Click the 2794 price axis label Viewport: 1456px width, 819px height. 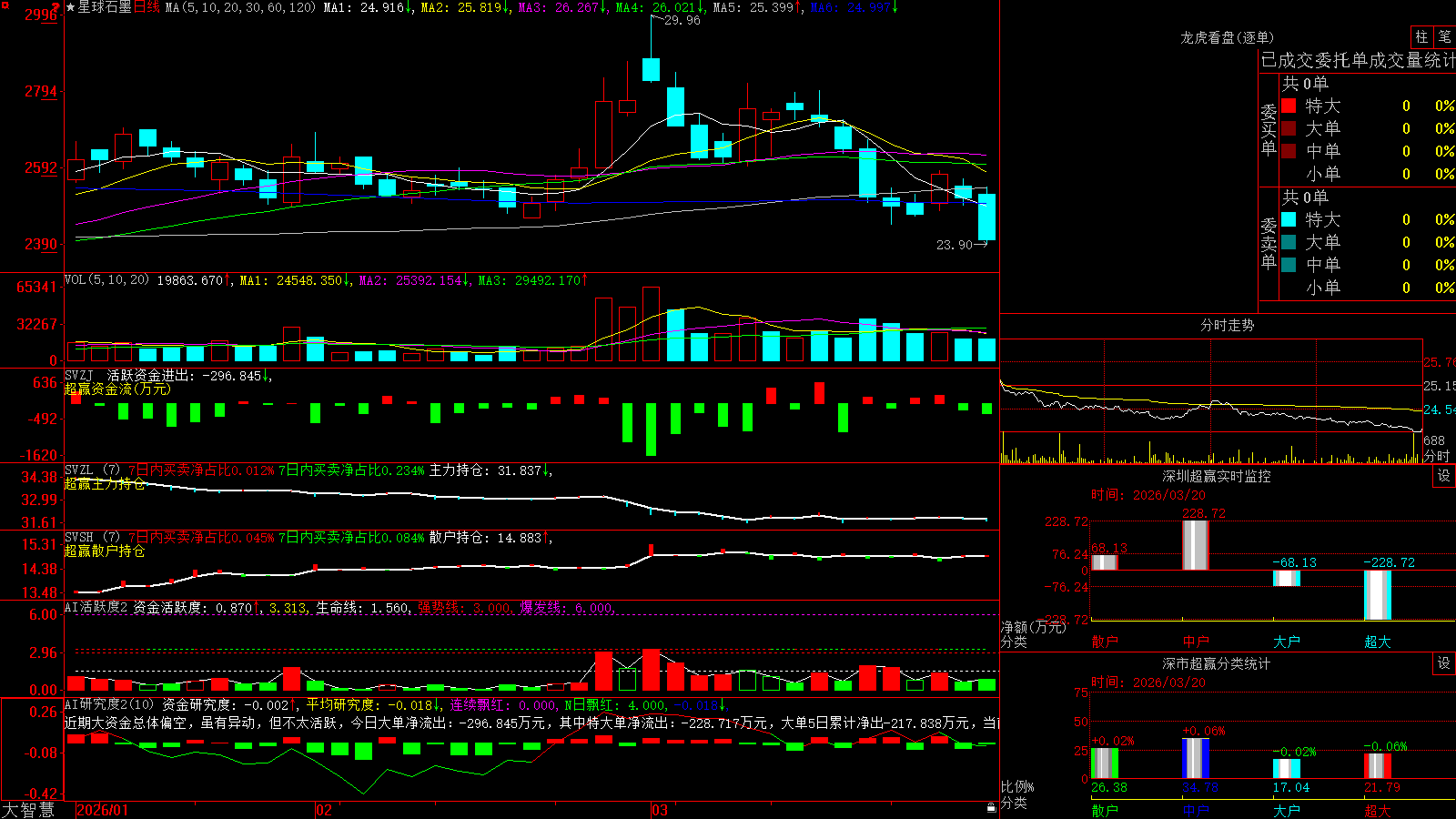(41, 91)
